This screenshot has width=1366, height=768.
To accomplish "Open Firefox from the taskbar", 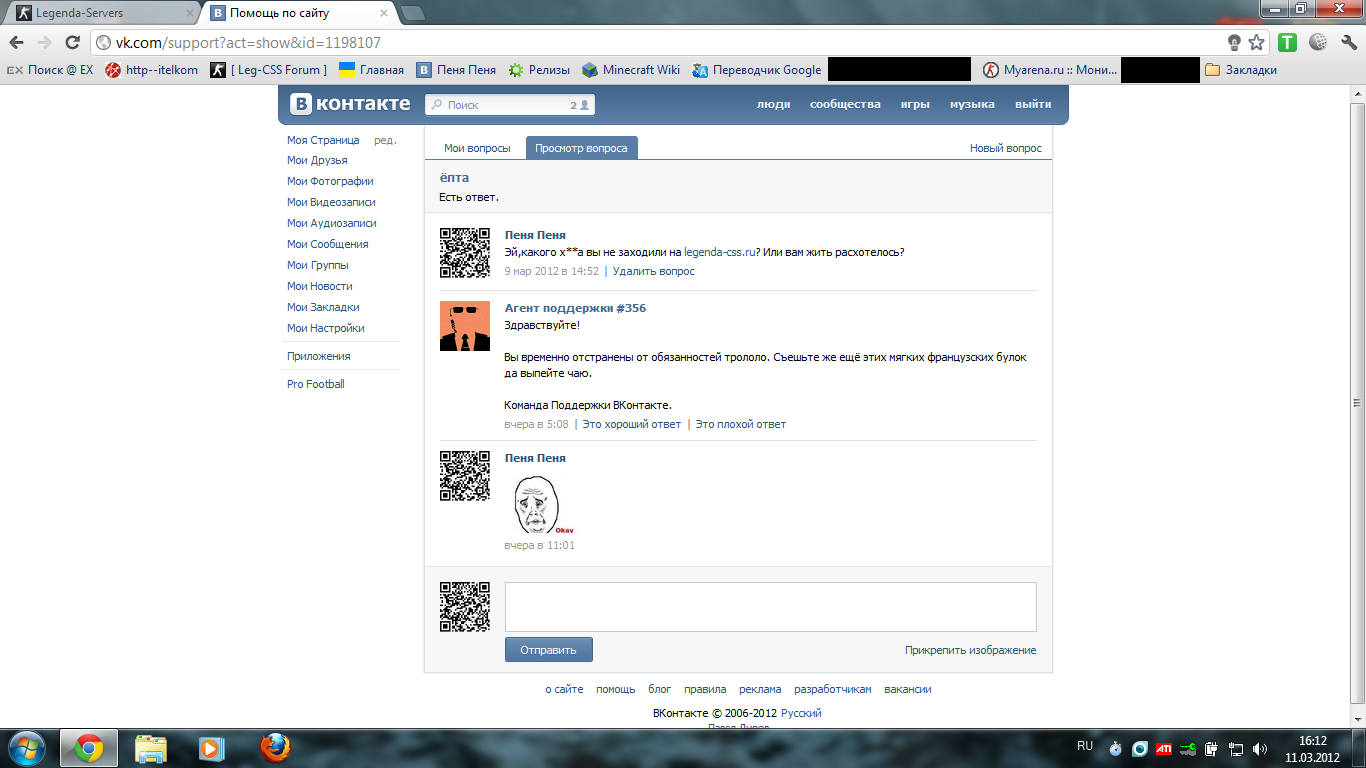I will point(274,748).
